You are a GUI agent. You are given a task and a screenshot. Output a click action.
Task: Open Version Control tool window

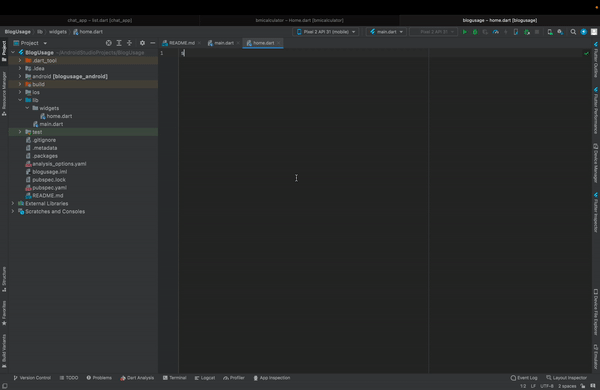(x=32, y=378)
